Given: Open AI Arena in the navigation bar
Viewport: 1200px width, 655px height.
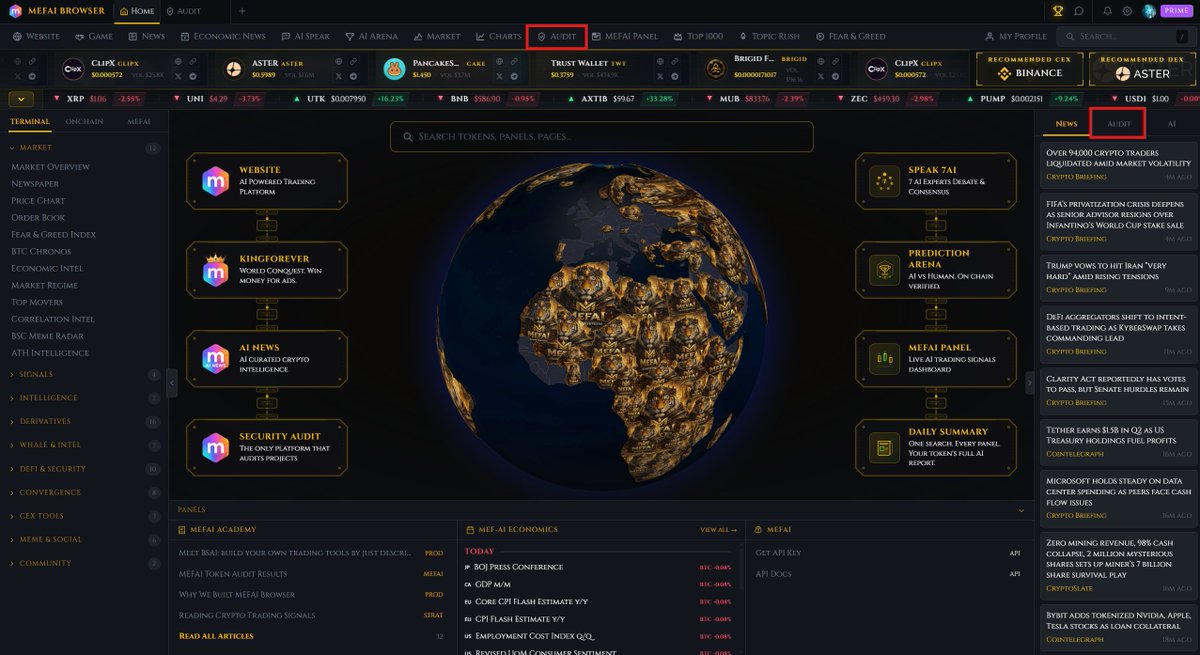Looking at the screenshot, I should [371, 36].
